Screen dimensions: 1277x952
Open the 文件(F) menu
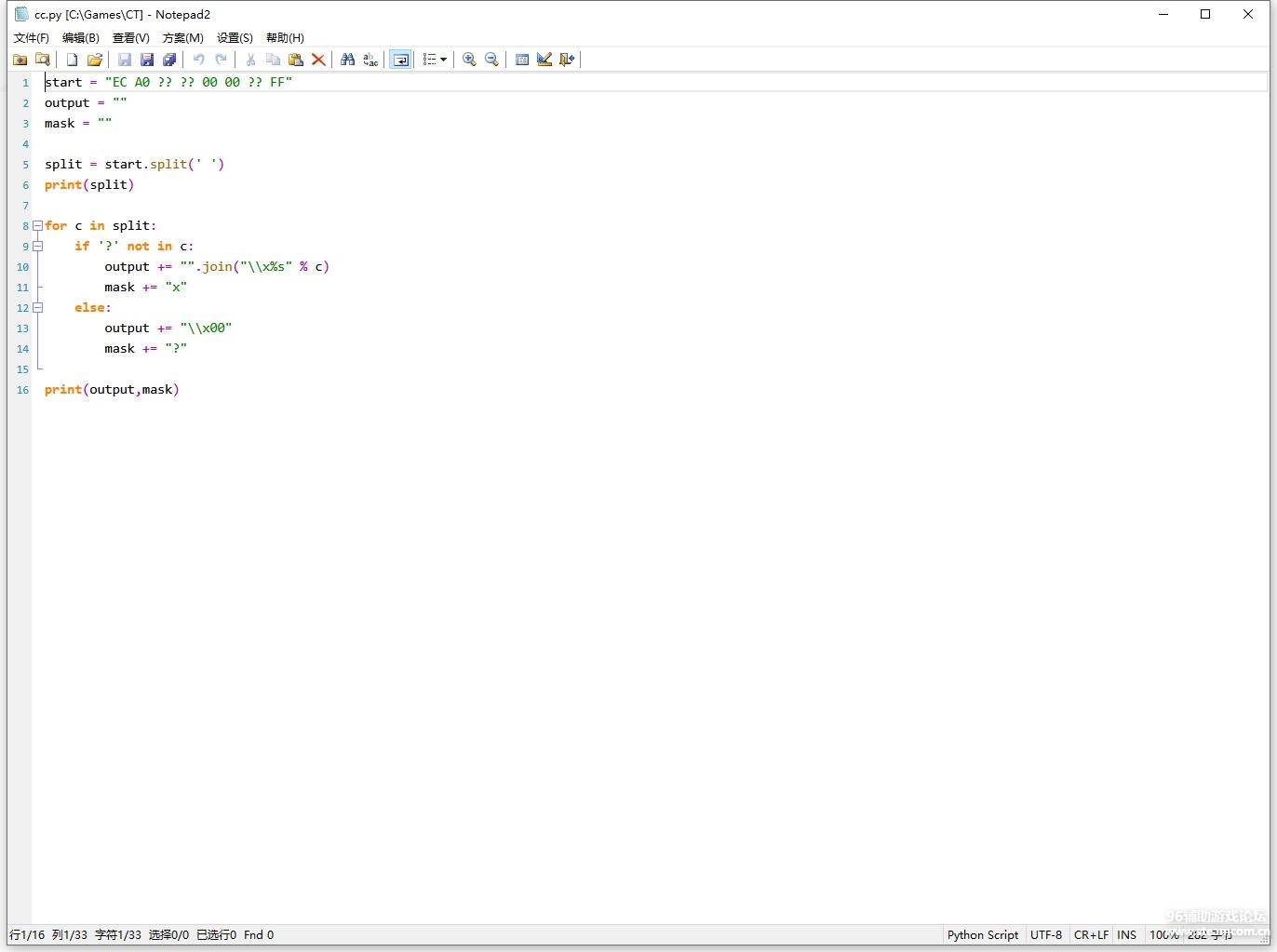[32, 37]
